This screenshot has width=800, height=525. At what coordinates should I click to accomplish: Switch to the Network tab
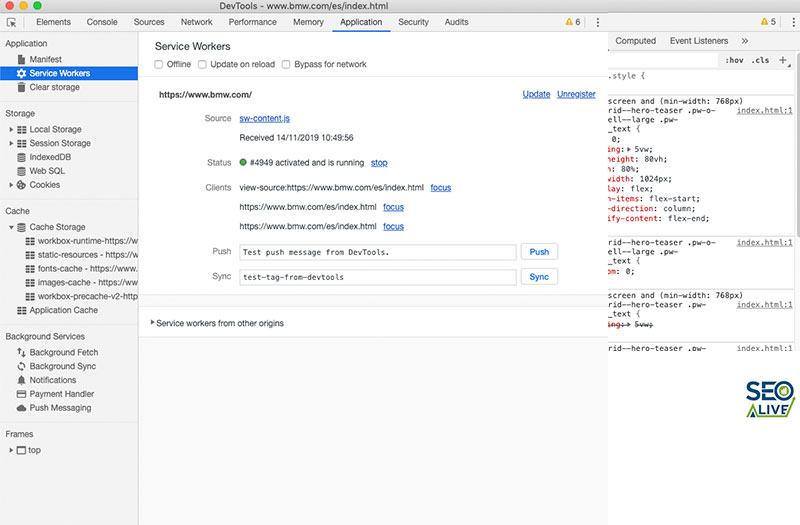[196, 22]
